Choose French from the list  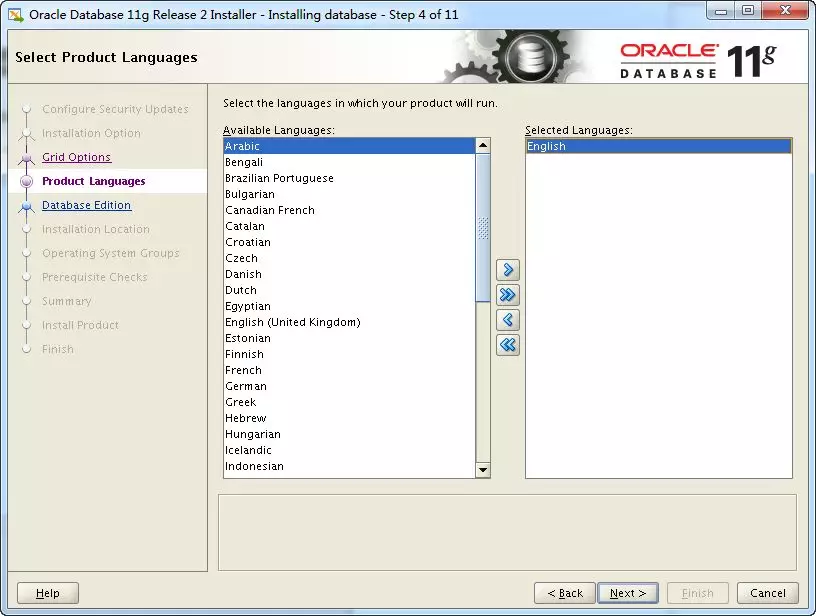click(x=349, y=370)
